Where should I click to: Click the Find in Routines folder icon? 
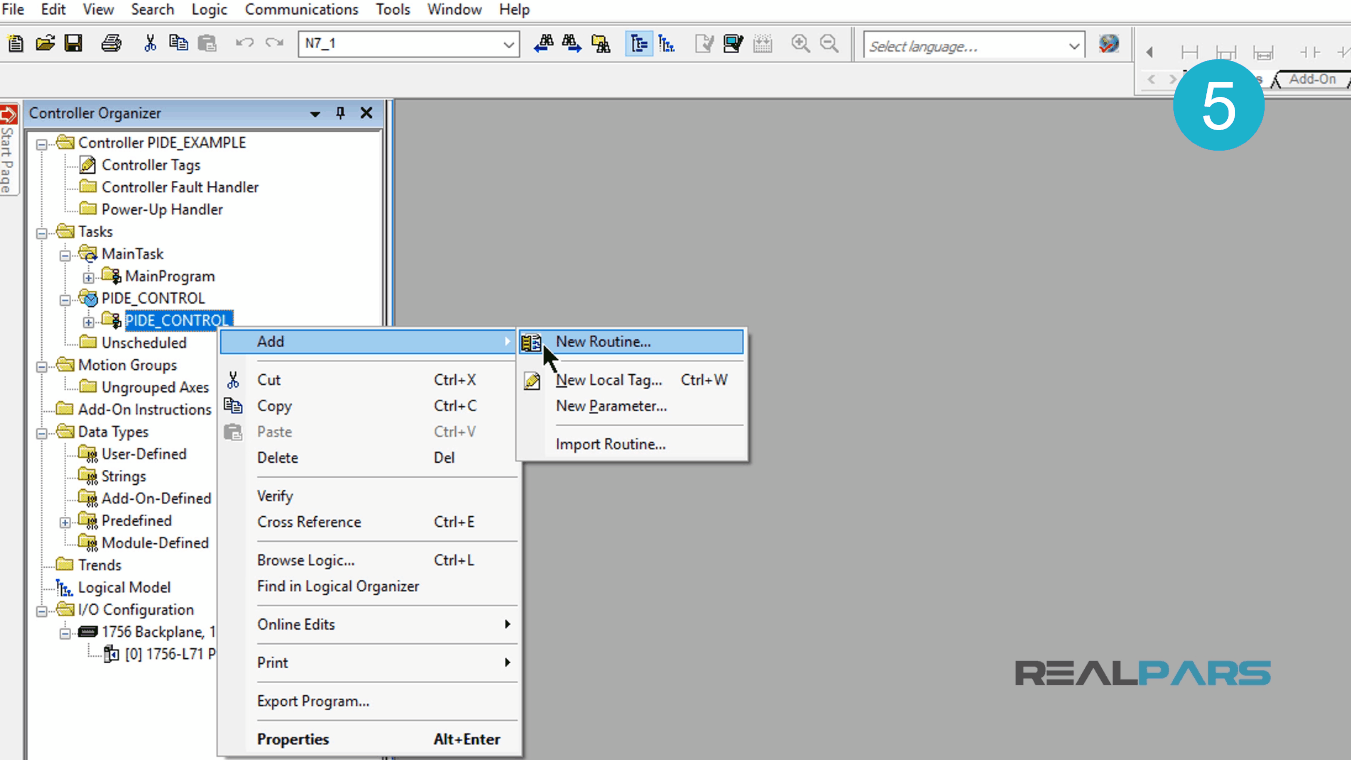(600, 44)
